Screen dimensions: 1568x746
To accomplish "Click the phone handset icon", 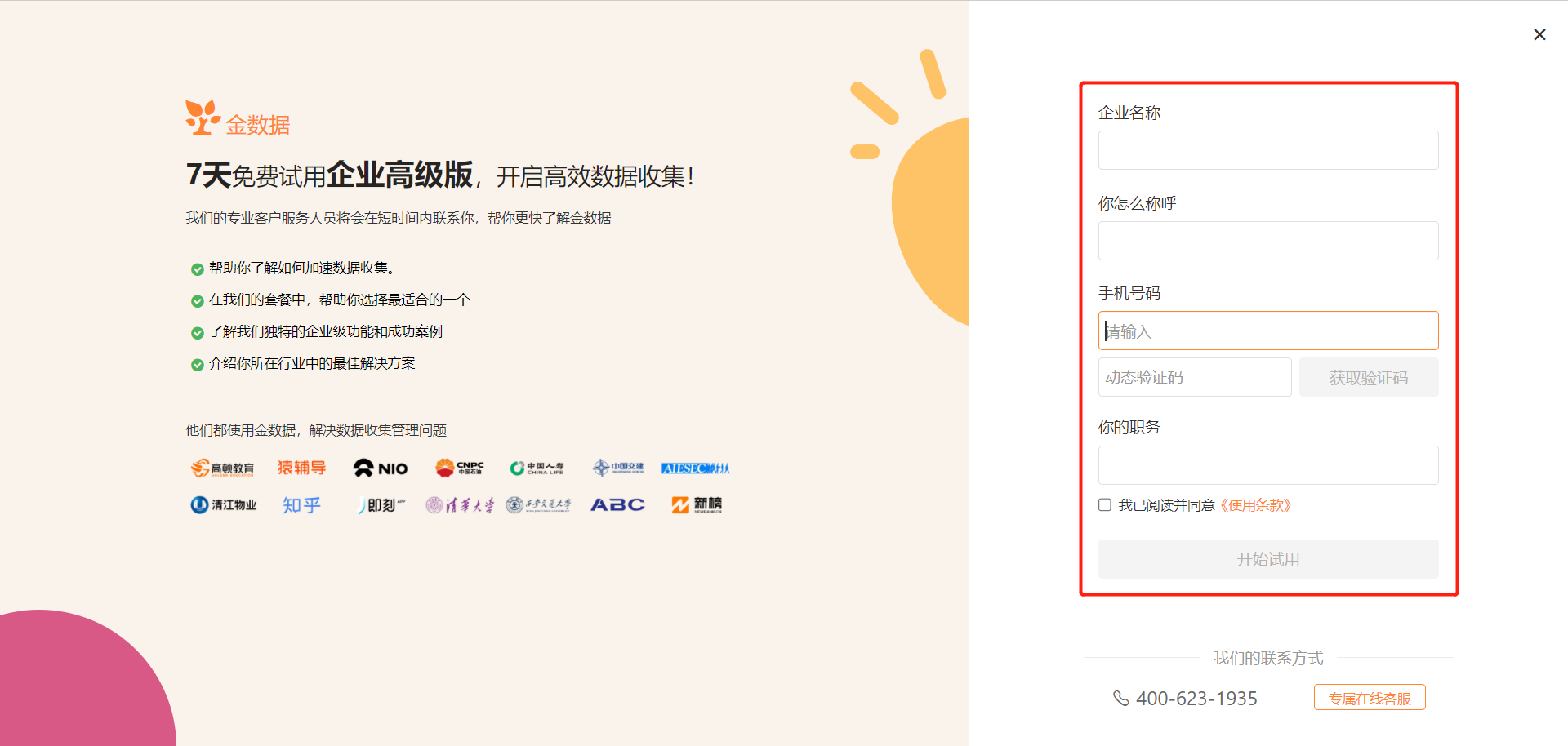I will coord(1121,698).
